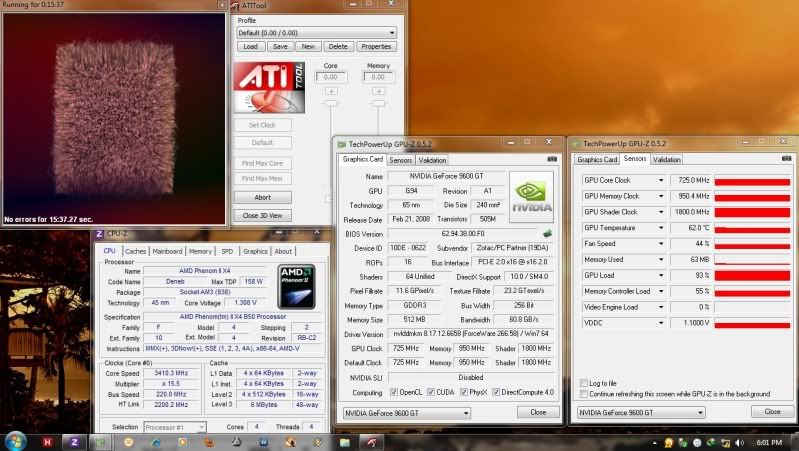
Task: Open the grey triangle taskbar icon
Action: tap(236, 442)
